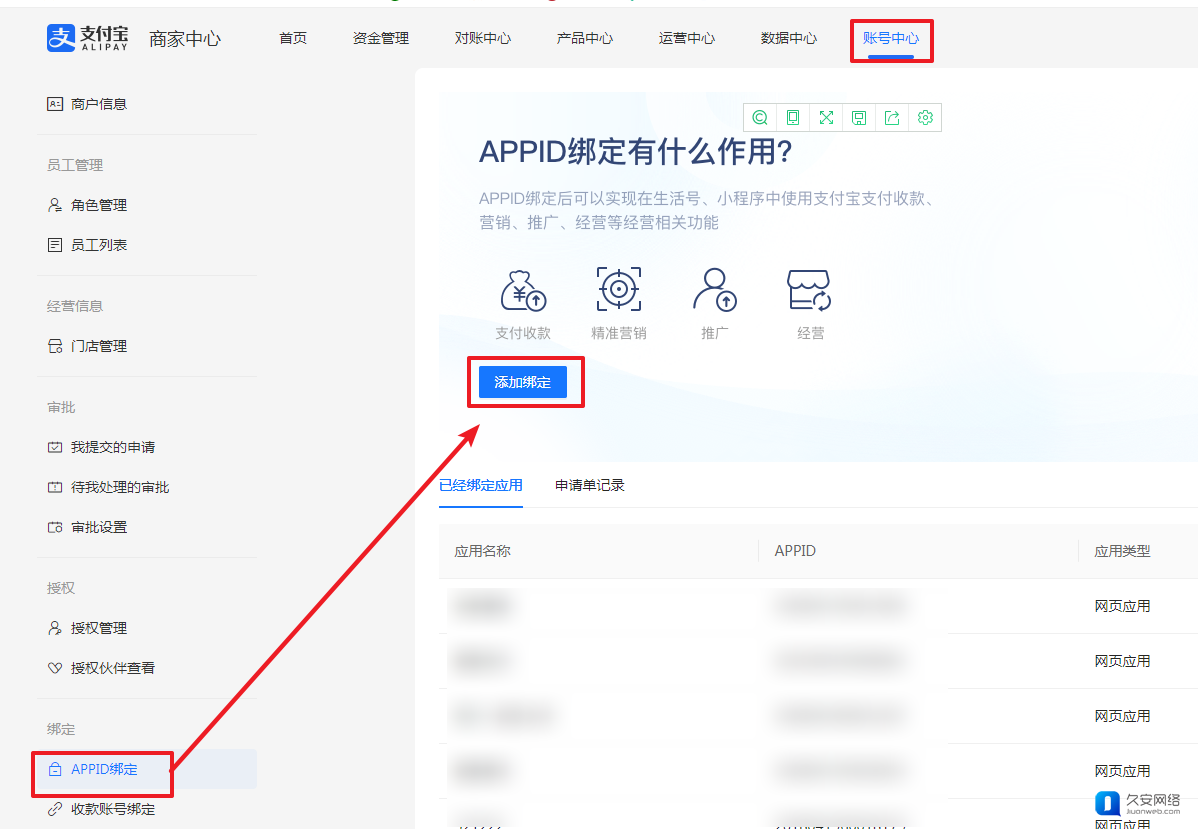Select the 已经绑定应用 tab
This screenshot has width=1198, height=829.
tap(481, 485)
